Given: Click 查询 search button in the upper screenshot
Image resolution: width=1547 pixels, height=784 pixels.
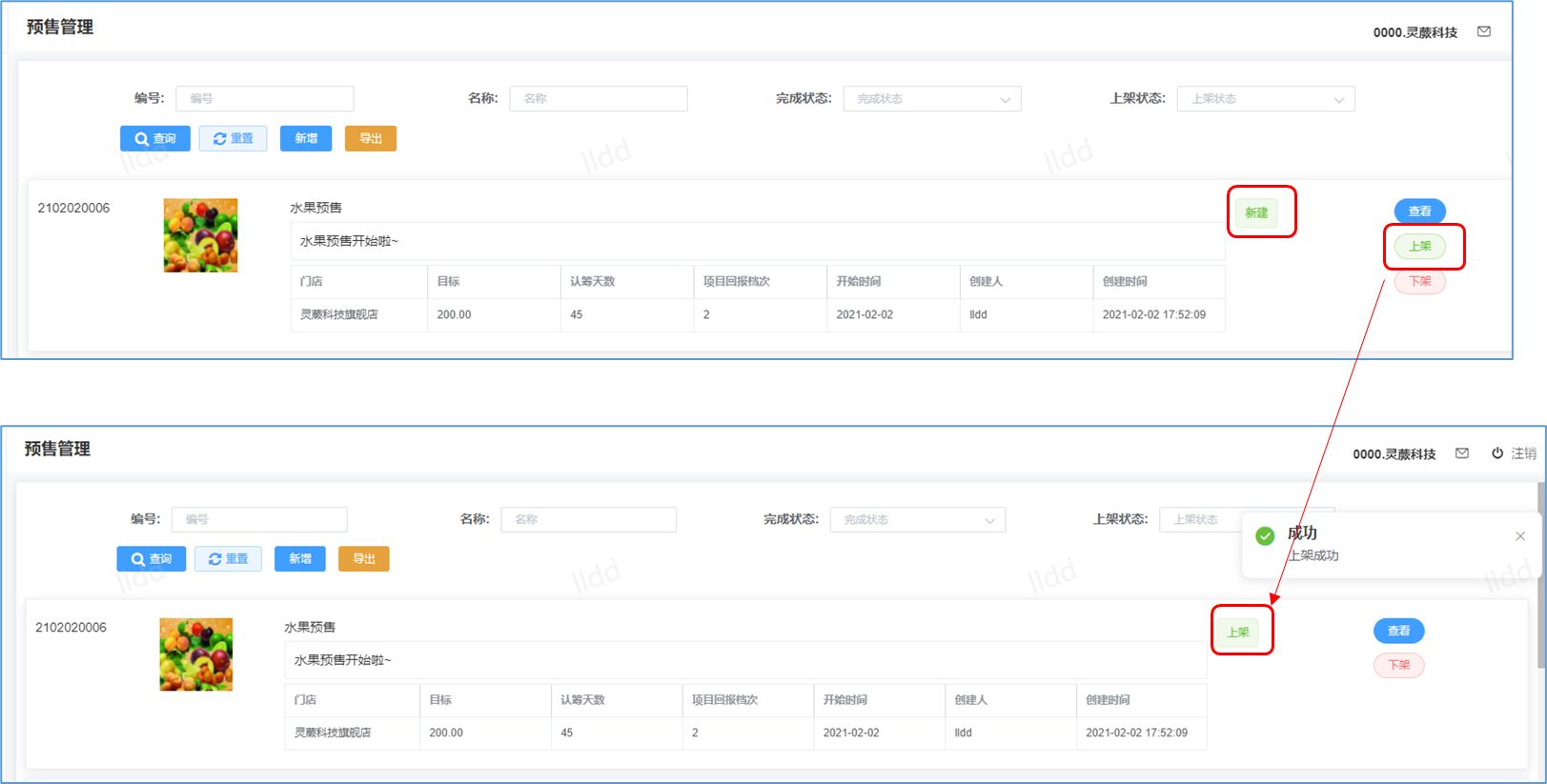Looking at the screenshot, I should [155, 138].
